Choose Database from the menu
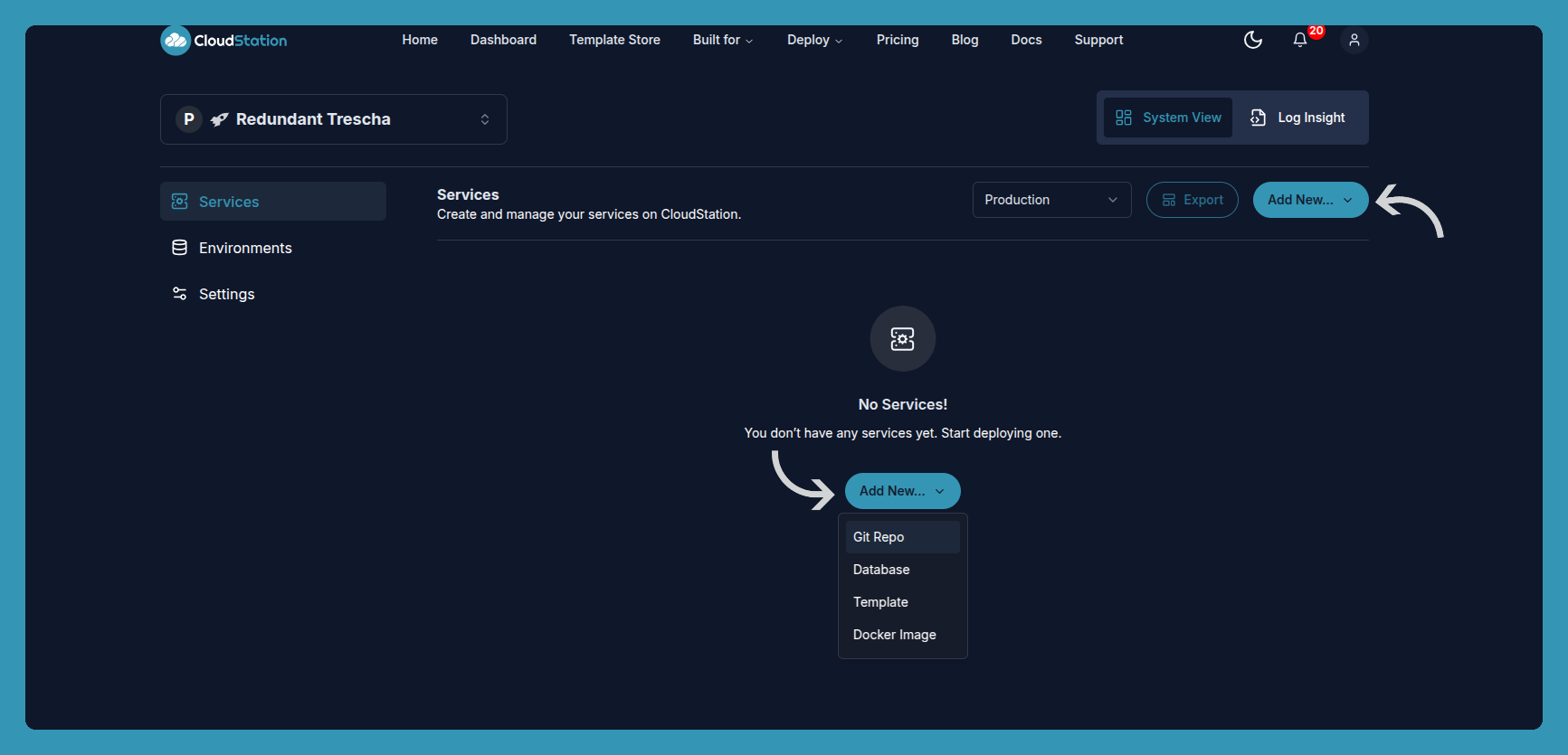 (903, 570)
